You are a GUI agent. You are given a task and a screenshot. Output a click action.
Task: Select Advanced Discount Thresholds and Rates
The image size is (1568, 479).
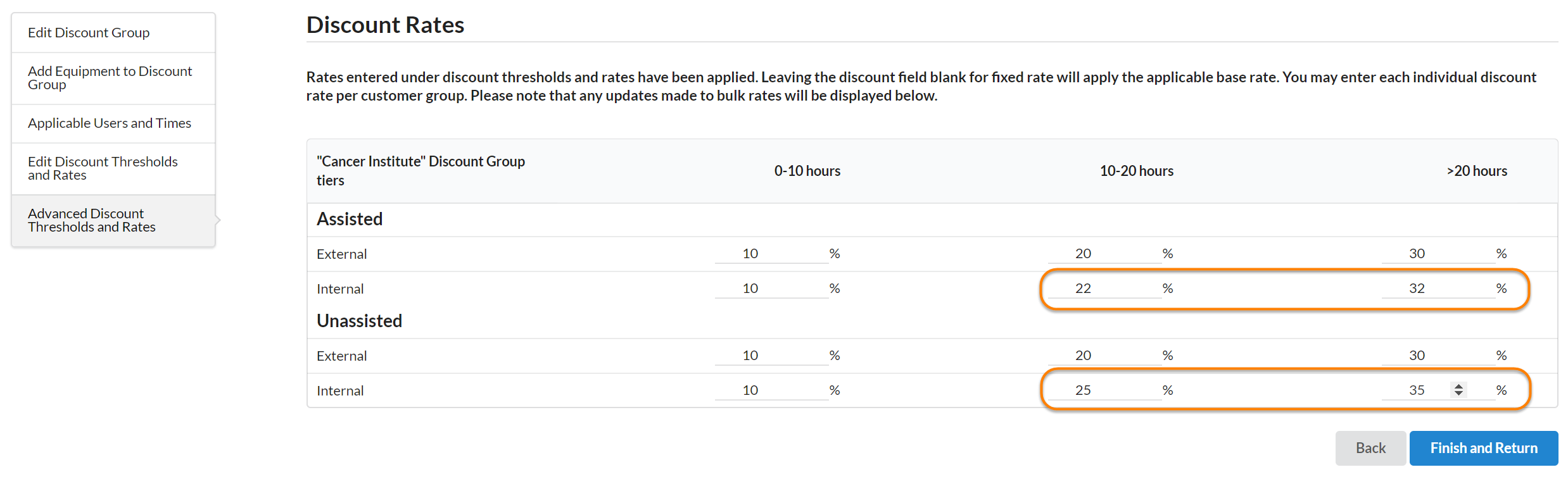point(92,220)
